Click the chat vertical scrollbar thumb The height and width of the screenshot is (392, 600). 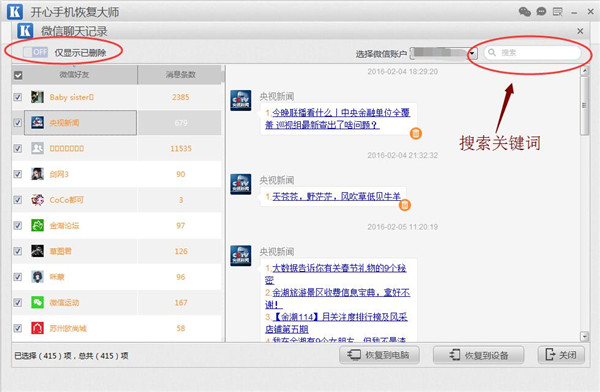click(584, 106)
